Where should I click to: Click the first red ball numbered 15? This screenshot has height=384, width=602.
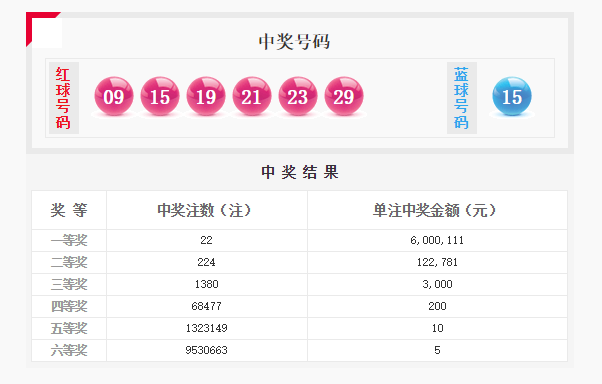pos(160,96)
